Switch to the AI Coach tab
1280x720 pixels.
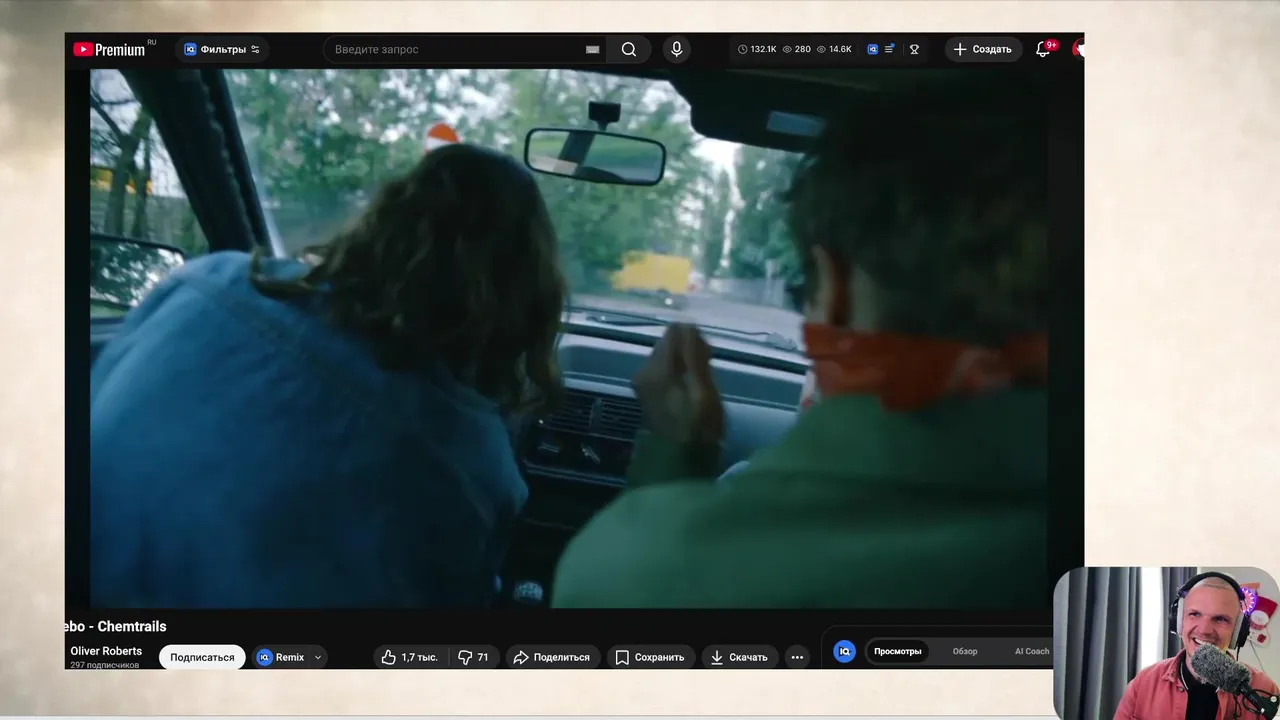pos(1032,651)
